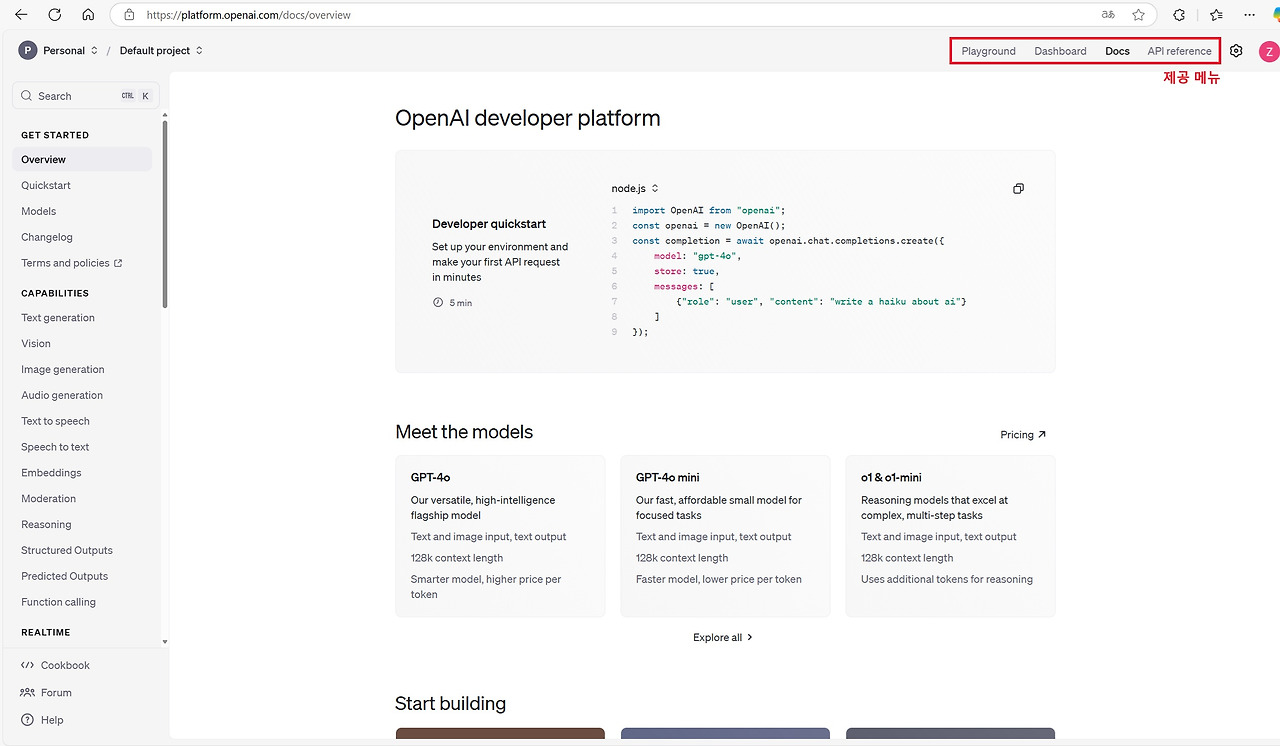Screen dimensions: 1280x746
Task: Change the node.js language selector
Action: click(x=635, y=188)
